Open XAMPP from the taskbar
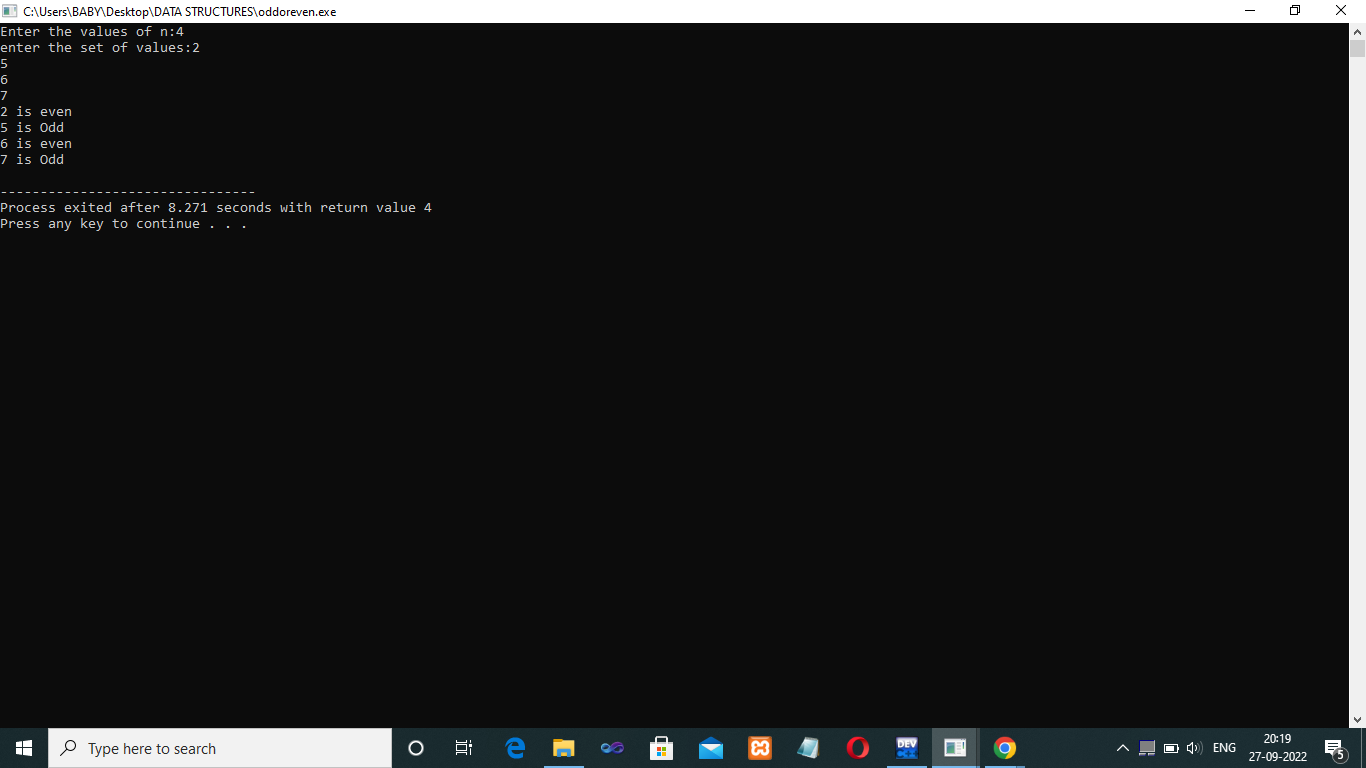Viewport: 1366px width, 768px height. point(760,748)
